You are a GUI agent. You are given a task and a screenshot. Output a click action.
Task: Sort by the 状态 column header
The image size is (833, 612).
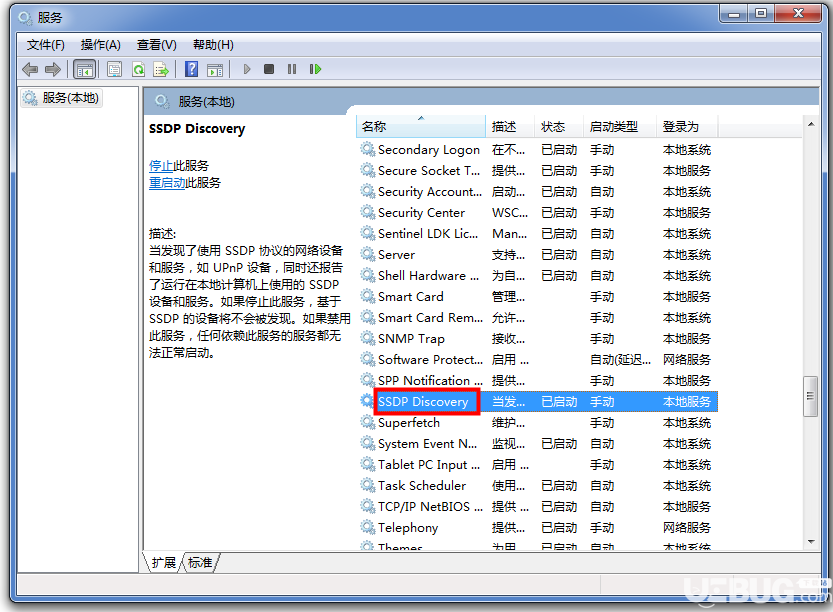click(x=558, y=126)
